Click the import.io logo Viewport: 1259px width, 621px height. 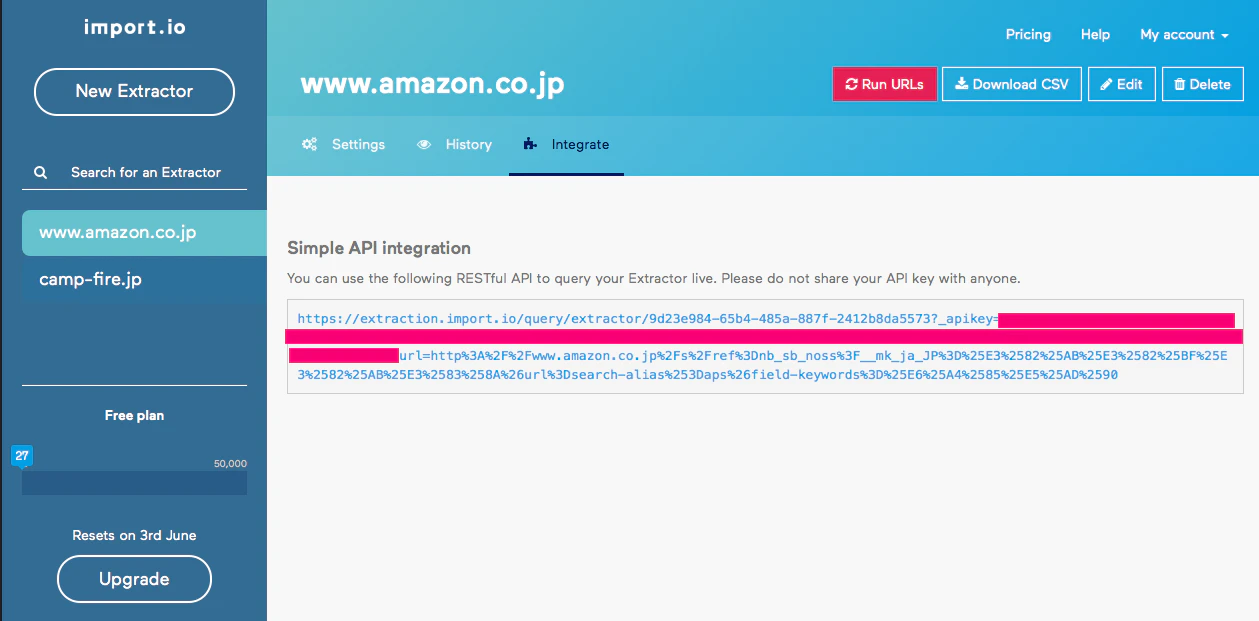pos(134,27)
